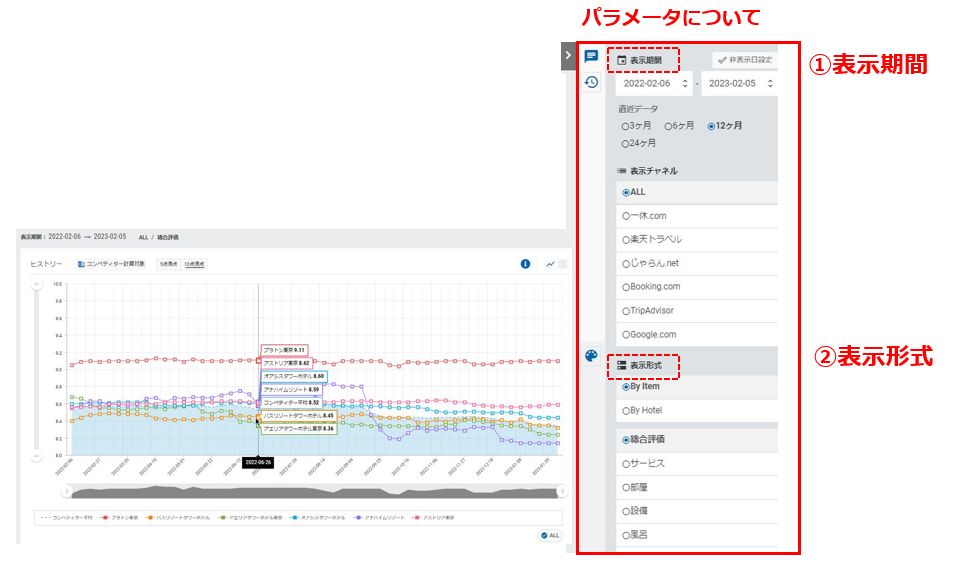962x582 pixels.
Task: Collapse side panel with arrow icon
Action: pyautogui.click(x=568, y=56)
